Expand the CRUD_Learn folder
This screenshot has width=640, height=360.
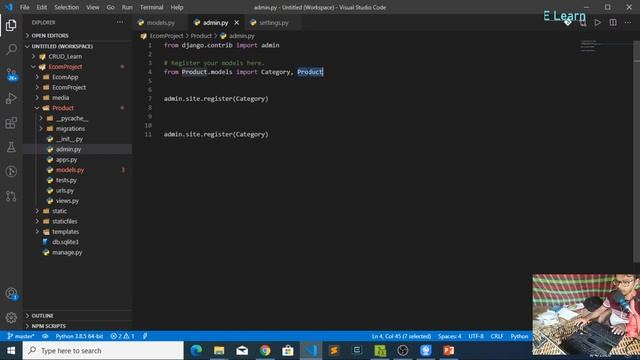pyautogui.click(x=65, y=56)
